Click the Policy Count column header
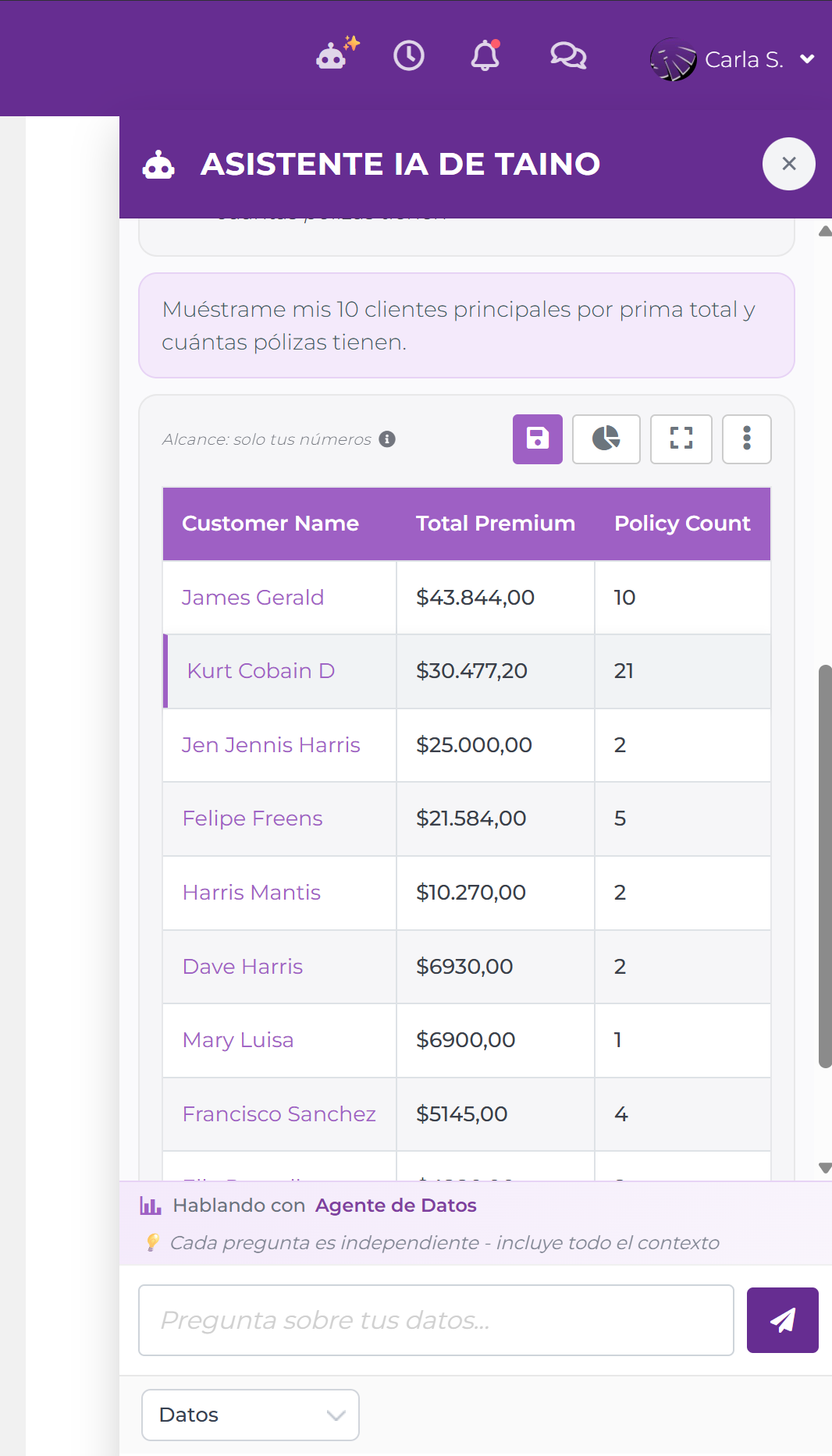 [x=681, y=524]
